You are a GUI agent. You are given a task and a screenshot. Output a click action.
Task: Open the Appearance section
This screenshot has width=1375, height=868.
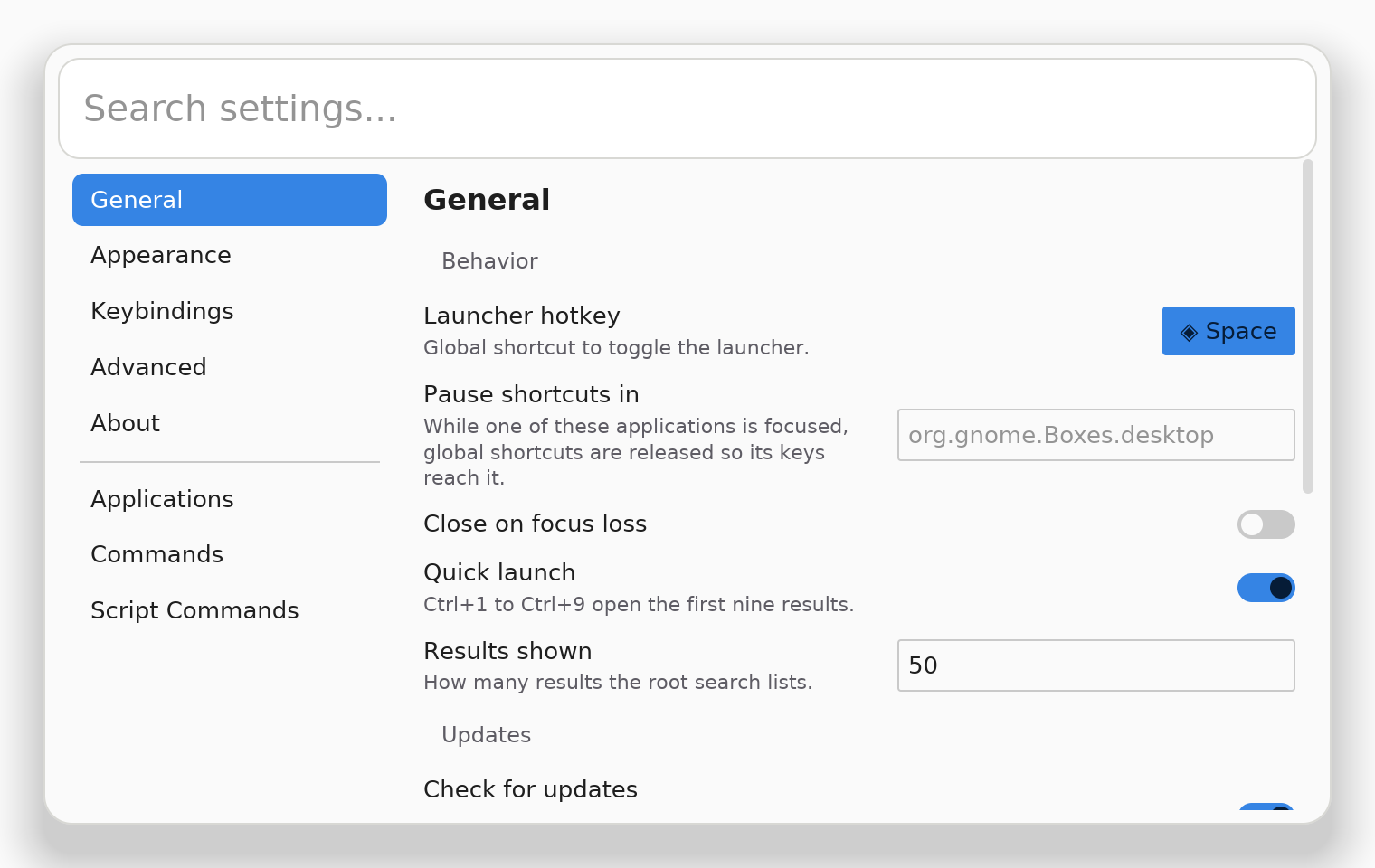(x=230, y=256)
